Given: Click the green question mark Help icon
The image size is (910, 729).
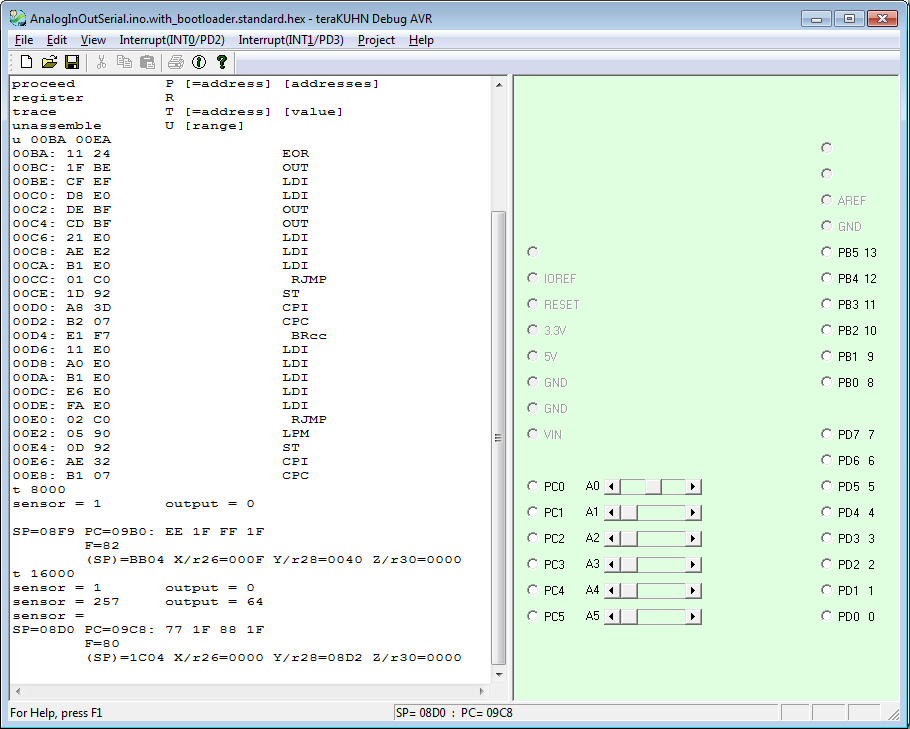Looking at the screenshot, I should pos(221,62).
